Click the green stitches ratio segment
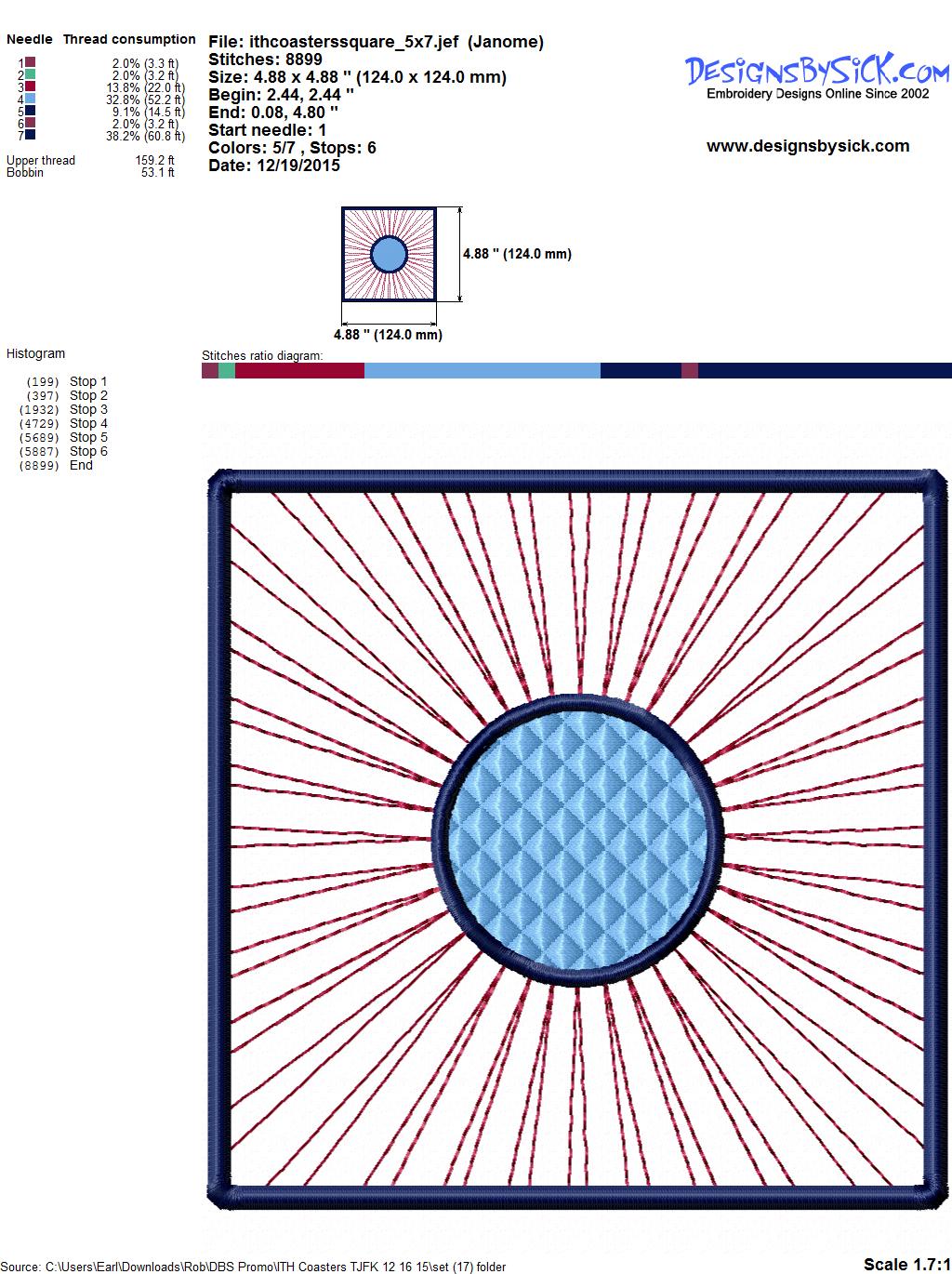 pyautogui.click(x=227, y=371)
